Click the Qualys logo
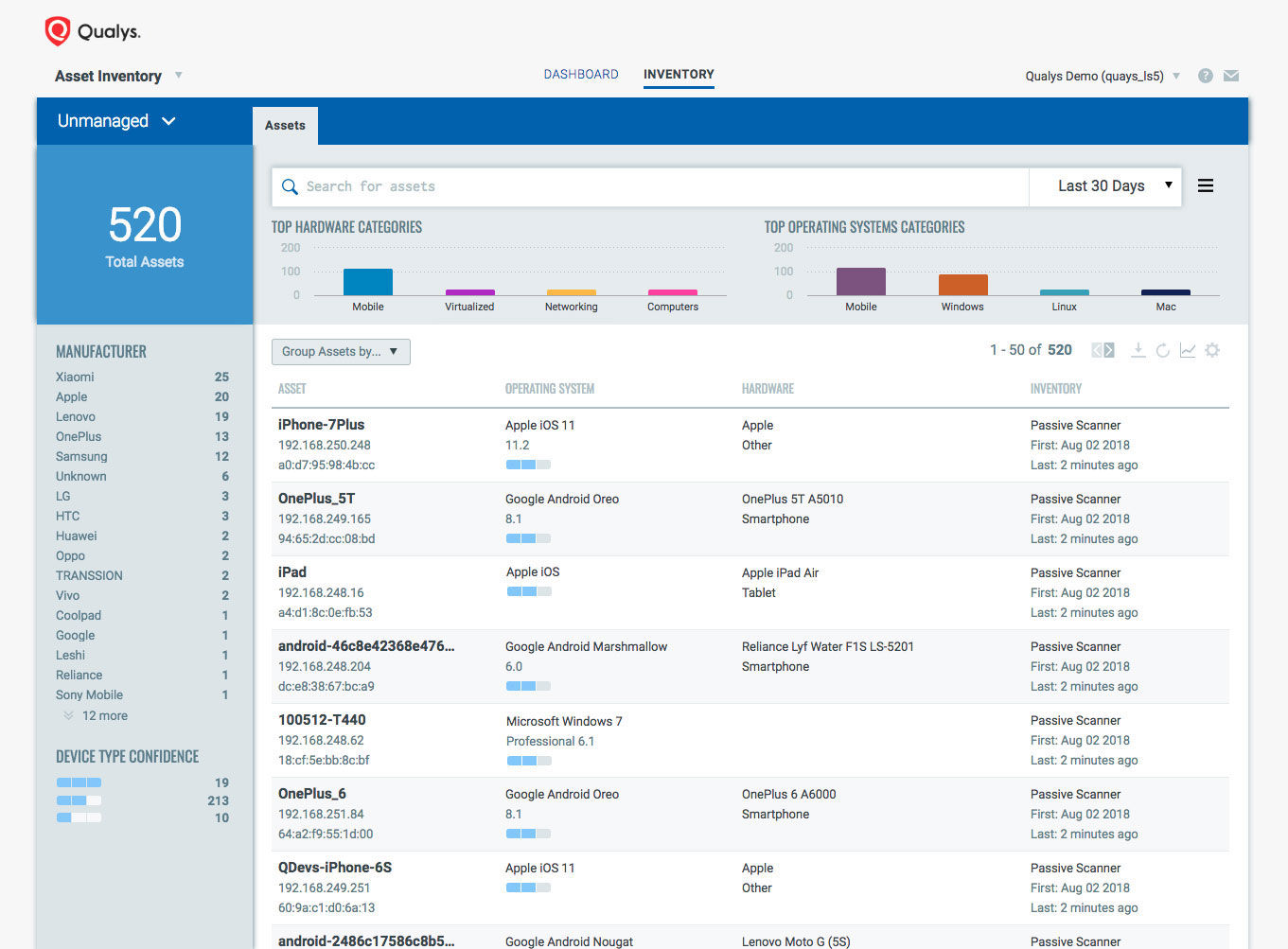This screenshot has width=1288, height=949. pos(93,31)
